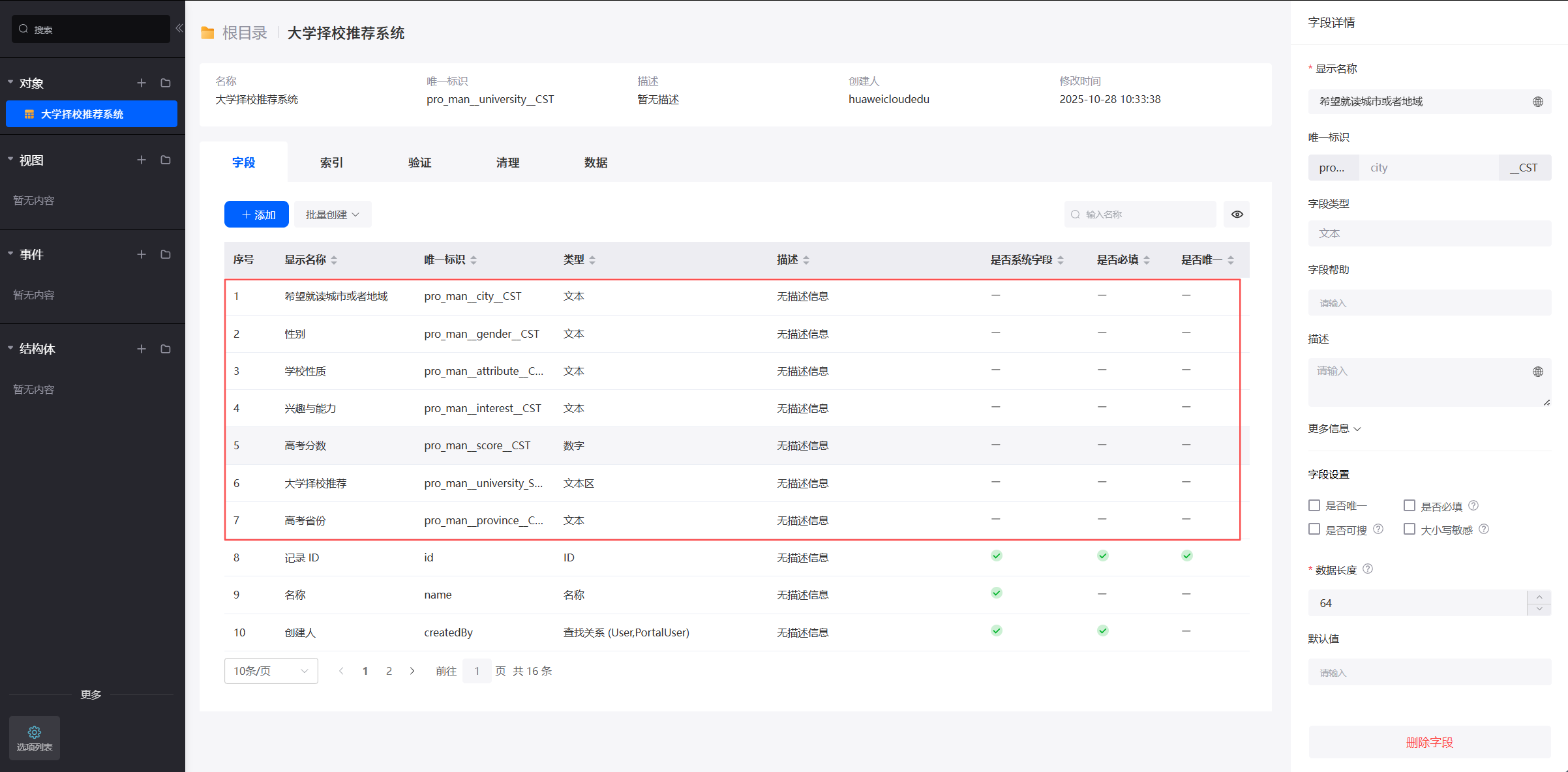
Task: Click globe icon in 显示名称 field
Action: point(1537,102)
